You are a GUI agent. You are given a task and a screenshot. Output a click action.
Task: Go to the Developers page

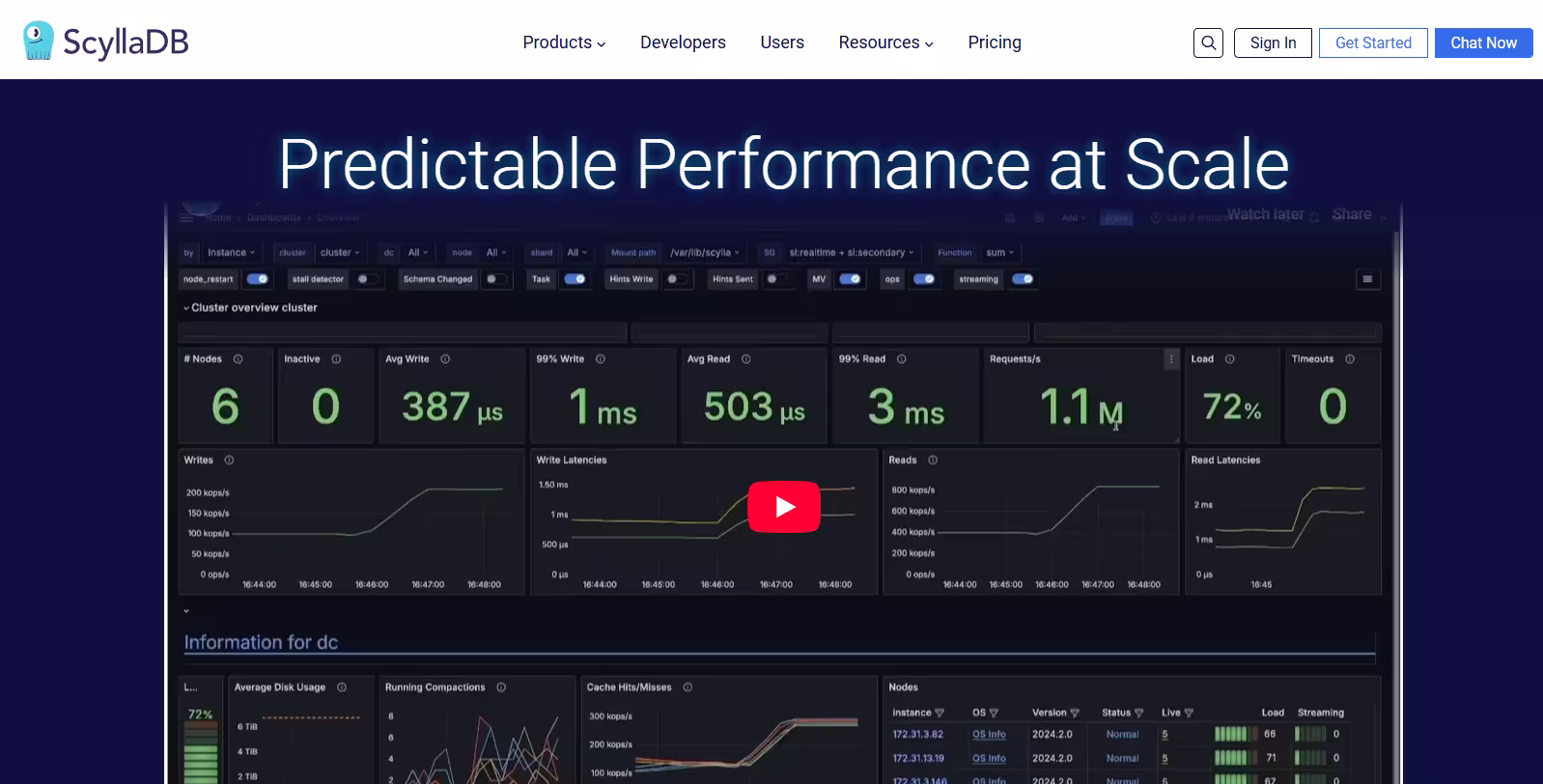(683, 42)
